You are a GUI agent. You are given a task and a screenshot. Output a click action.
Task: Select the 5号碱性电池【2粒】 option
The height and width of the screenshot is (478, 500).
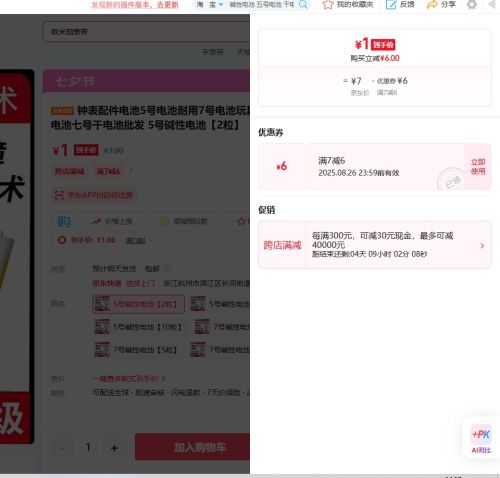pos(139,304)
